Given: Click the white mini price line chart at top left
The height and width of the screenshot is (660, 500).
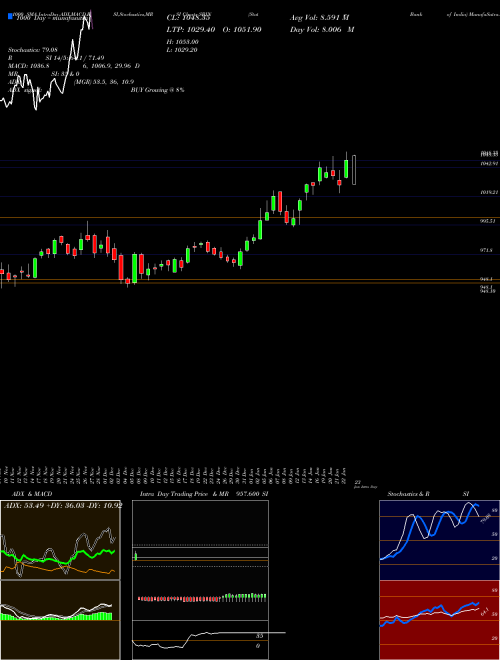Looking at the screenshot, I should pyautogui.click(x=46, y=61).
